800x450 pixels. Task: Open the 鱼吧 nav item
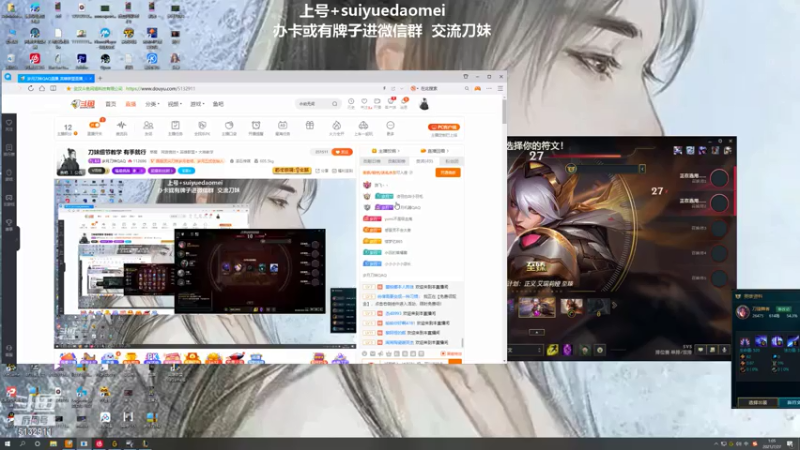218,104
